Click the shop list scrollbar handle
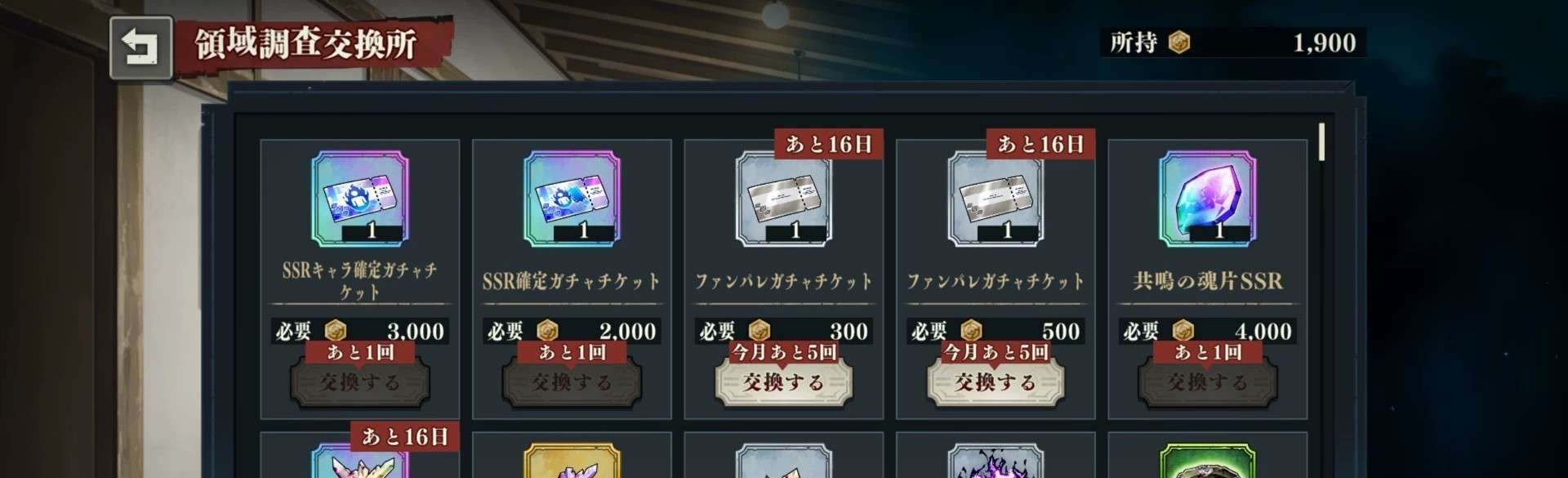Viewport: 1568px width, 478px height. coord(1321,141)
